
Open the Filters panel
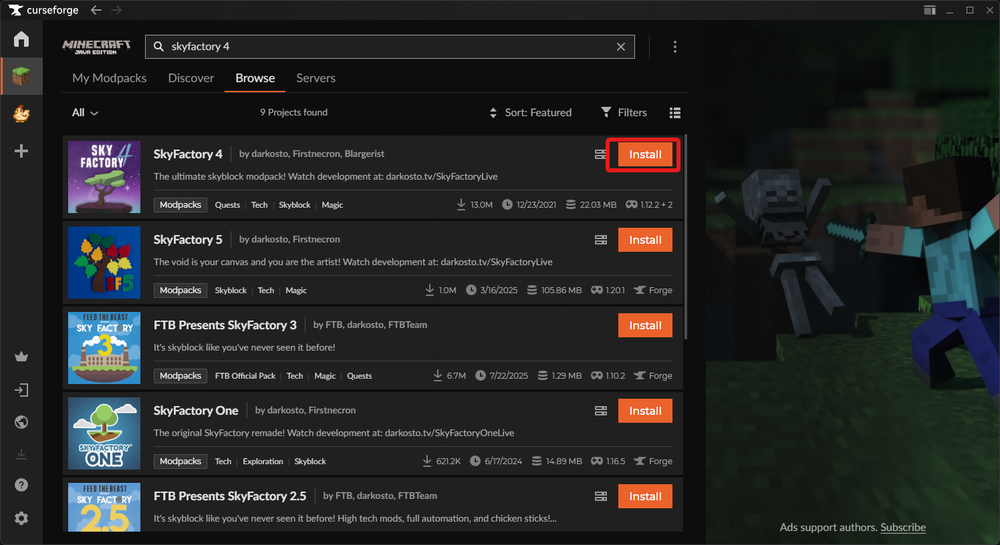624,113
